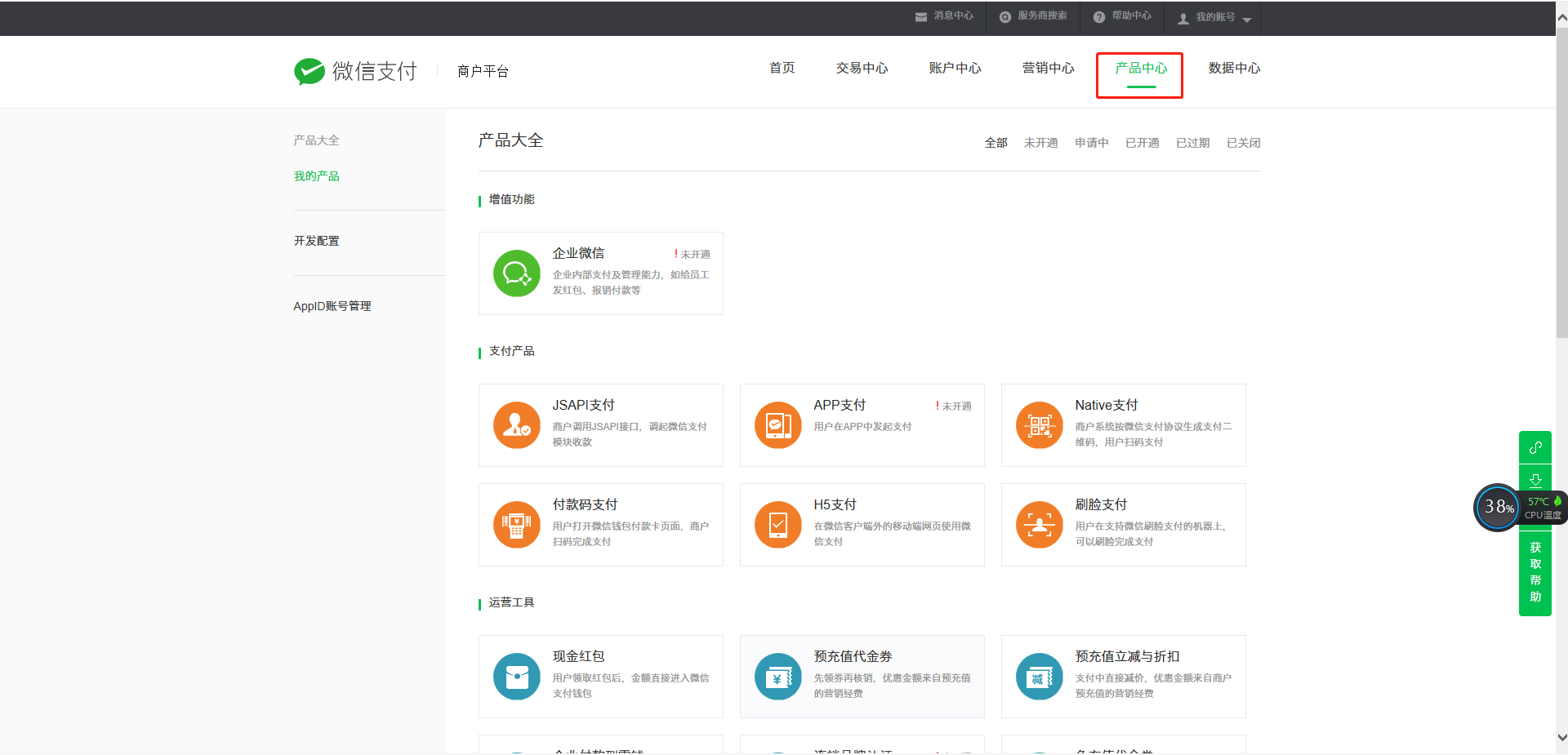The height and width of the screenshot is (755, 1568).
Task: Click the 预充值立减与折扣 discount icon
Action: [x=1039, y=677]
